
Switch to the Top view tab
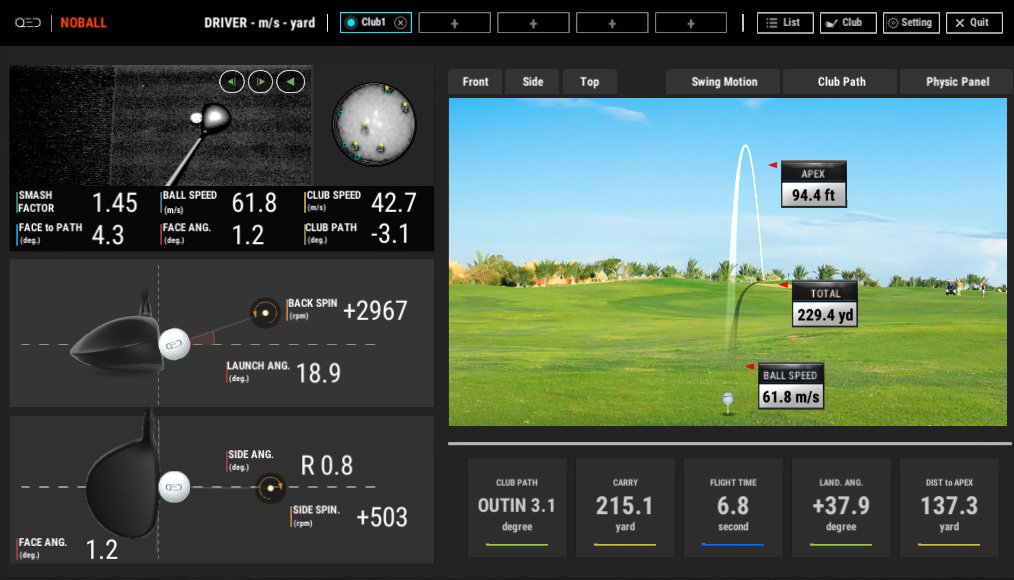pyautogui.click(x=589, y=82)
